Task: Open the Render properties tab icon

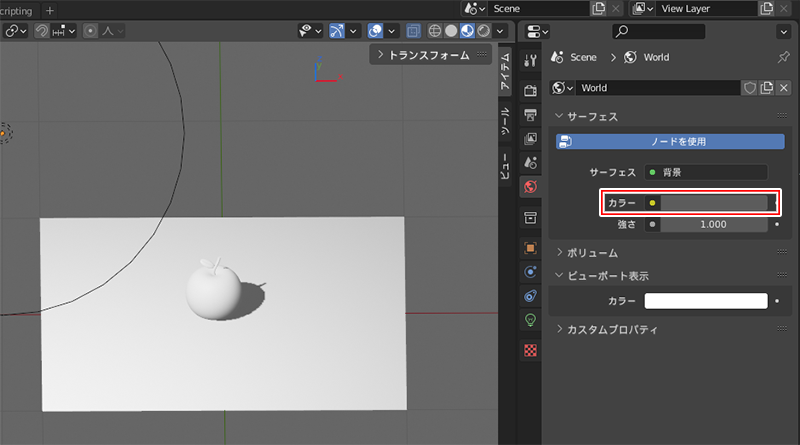Action: point(530,92)
